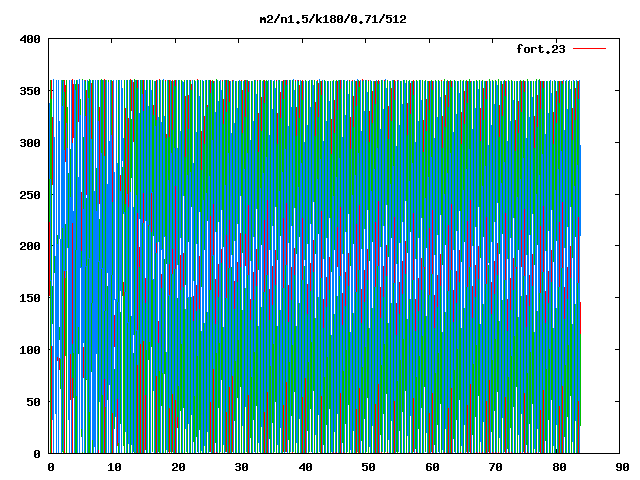Screen dimensions: 640x480
Task: Click x-axis label 70
Action: (495, 467)
